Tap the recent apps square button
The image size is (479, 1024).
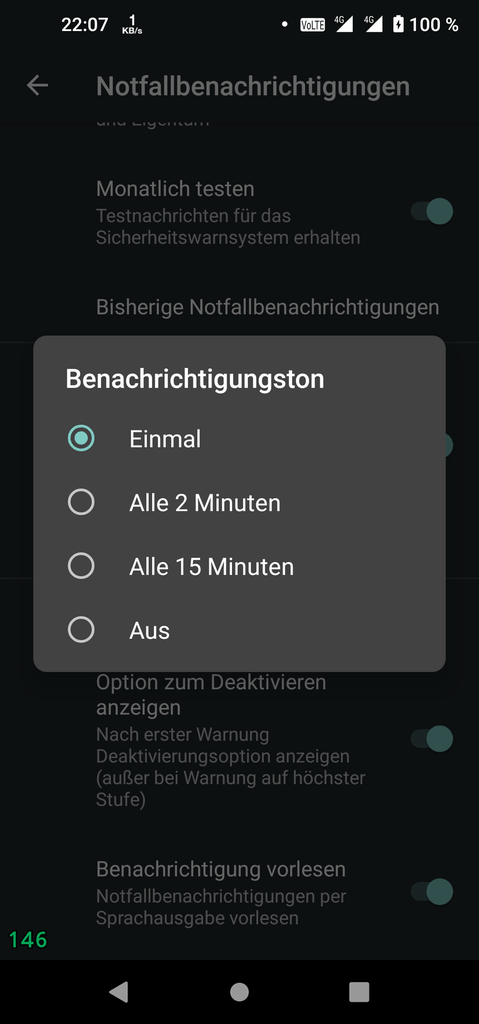pyautogui.click(x=359, y=991)
